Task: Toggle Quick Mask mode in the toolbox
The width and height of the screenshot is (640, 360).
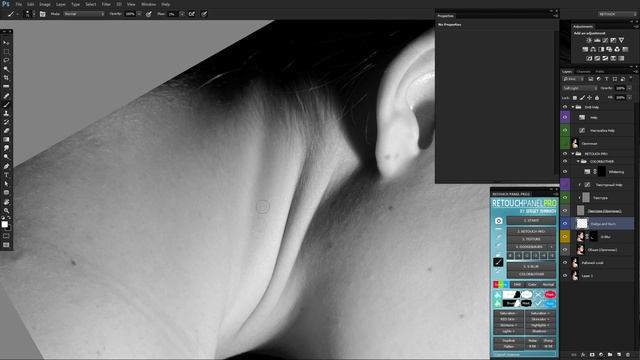Action: [6, 236]
